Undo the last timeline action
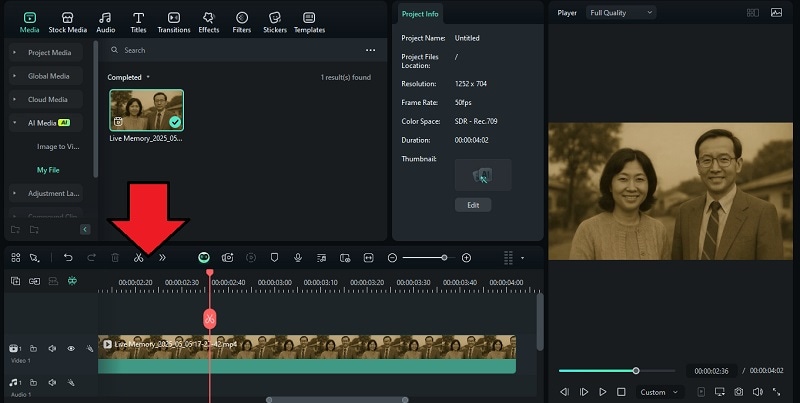Viewport: 800px width, 403px height. click(x=68, y=258)
